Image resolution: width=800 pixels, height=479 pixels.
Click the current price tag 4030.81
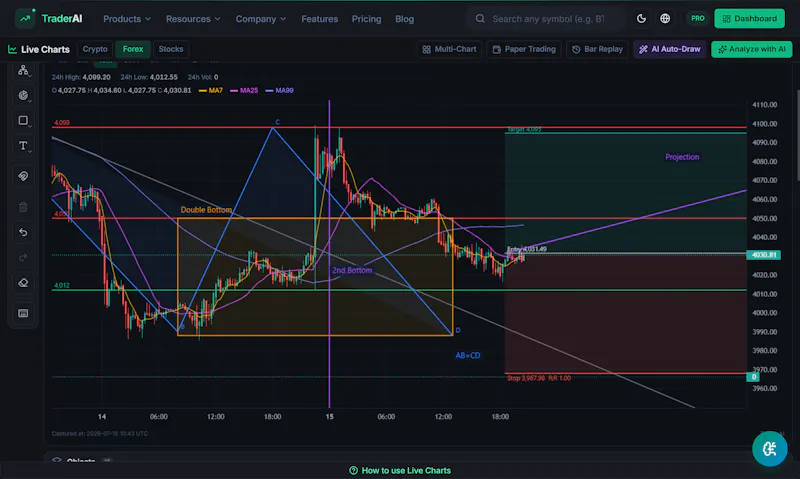(763, 255)
